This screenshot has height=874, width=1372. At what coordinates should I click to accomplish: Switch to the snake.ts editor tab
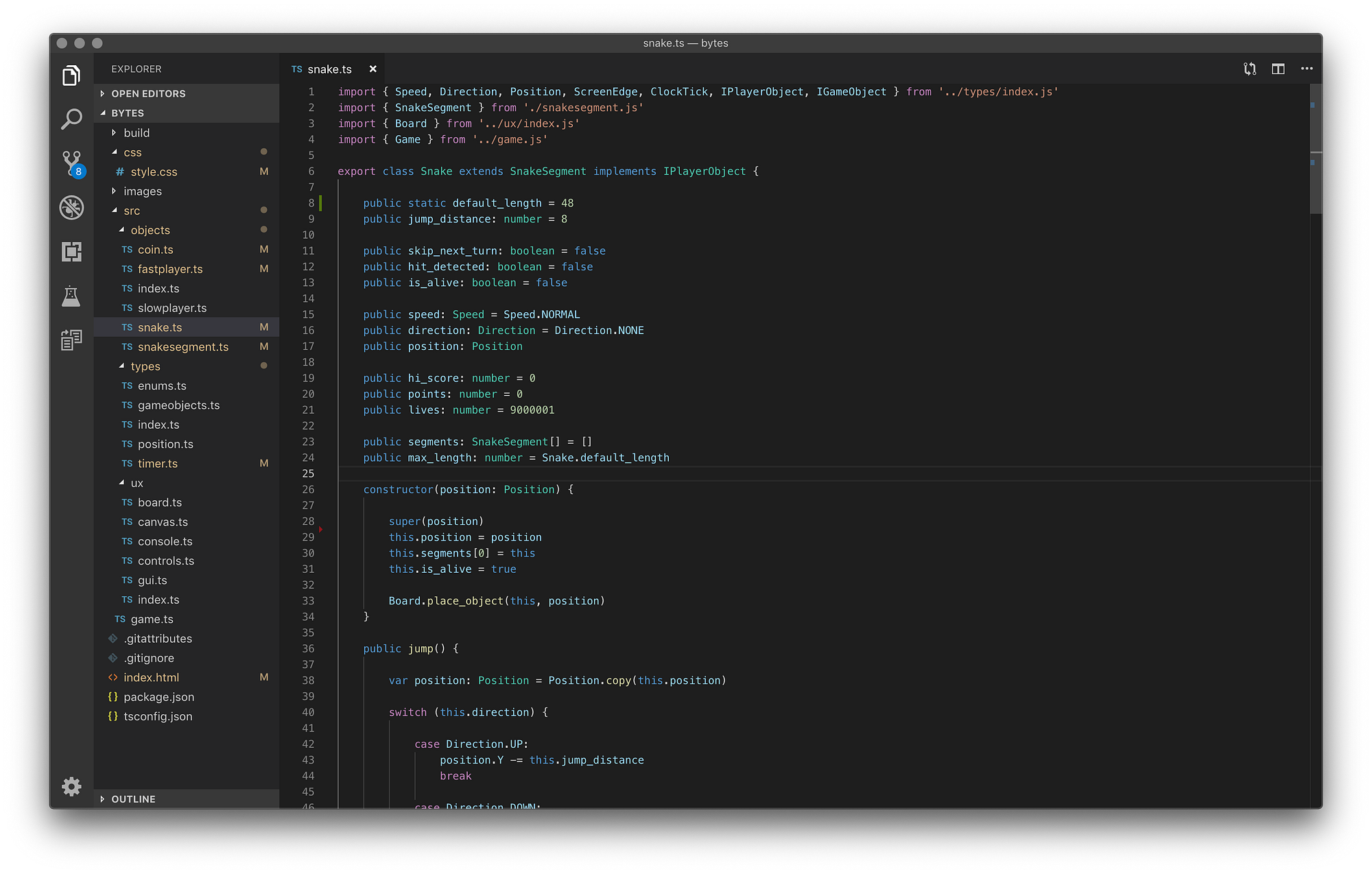pyautogui.click(x=330, y=69)
